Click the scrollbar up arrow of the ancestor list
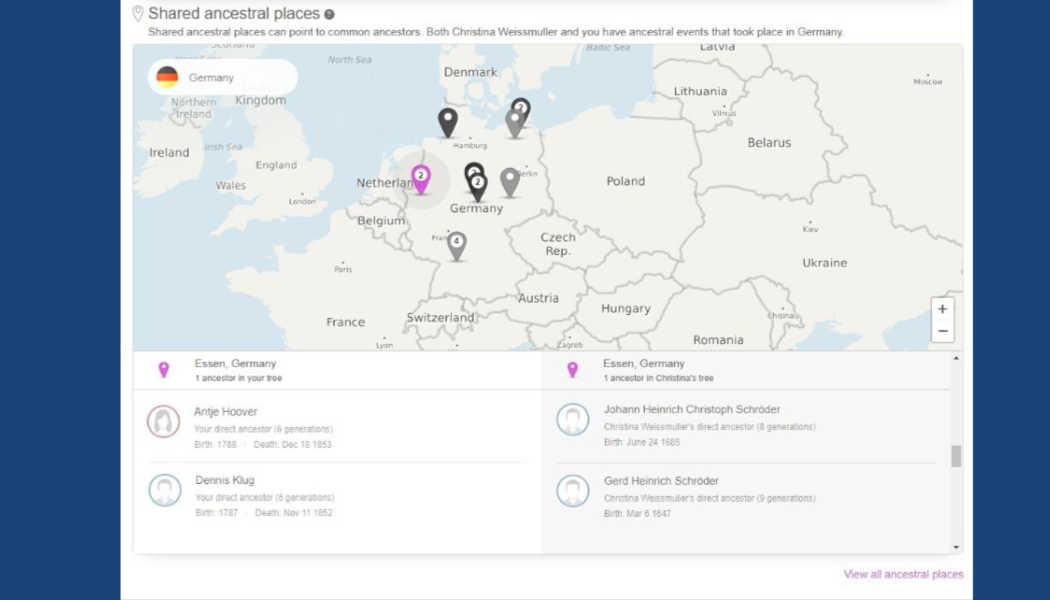 (x=956, y=359)
